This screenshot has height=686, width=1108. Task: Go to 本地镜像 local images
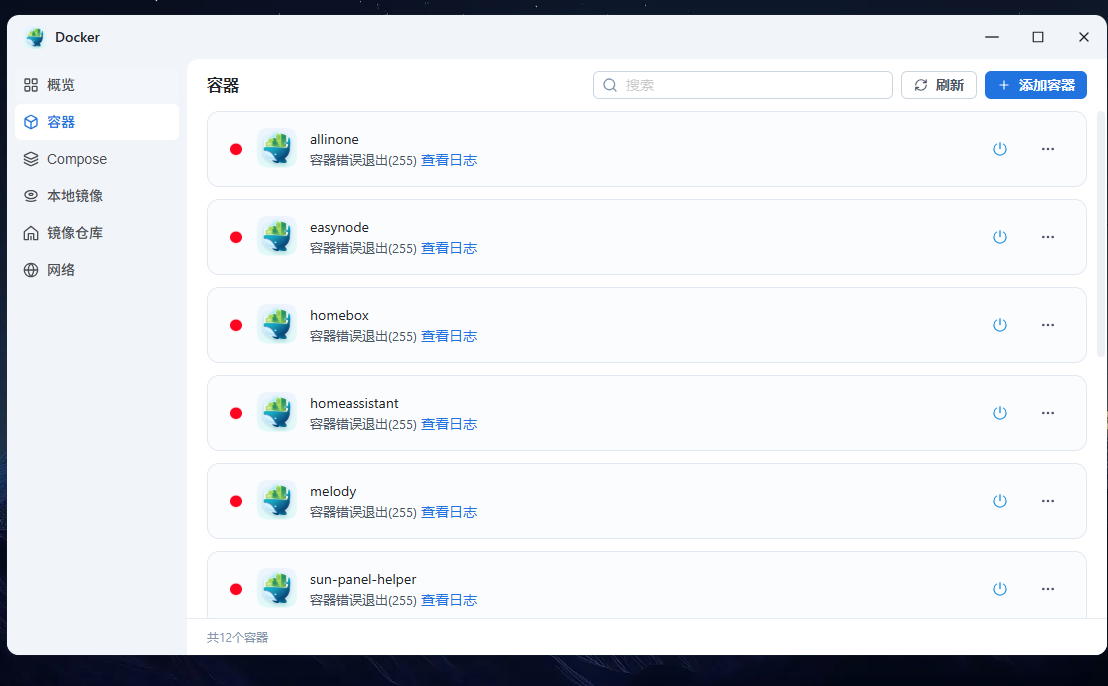pyautogui.click(x=97, y=196)
